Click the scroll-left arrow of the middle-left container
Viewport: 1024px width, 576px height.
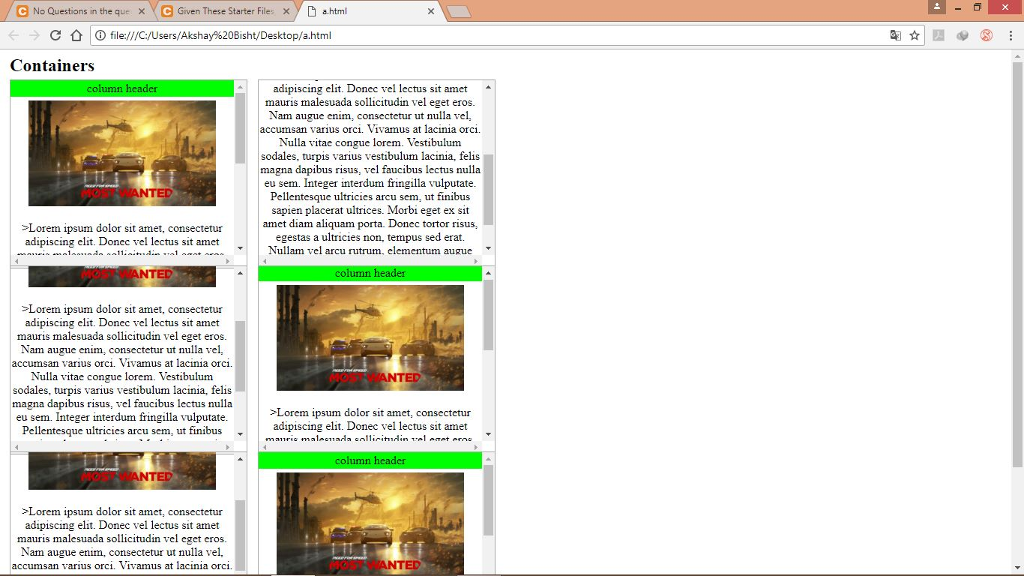click(x=17, y=447)
